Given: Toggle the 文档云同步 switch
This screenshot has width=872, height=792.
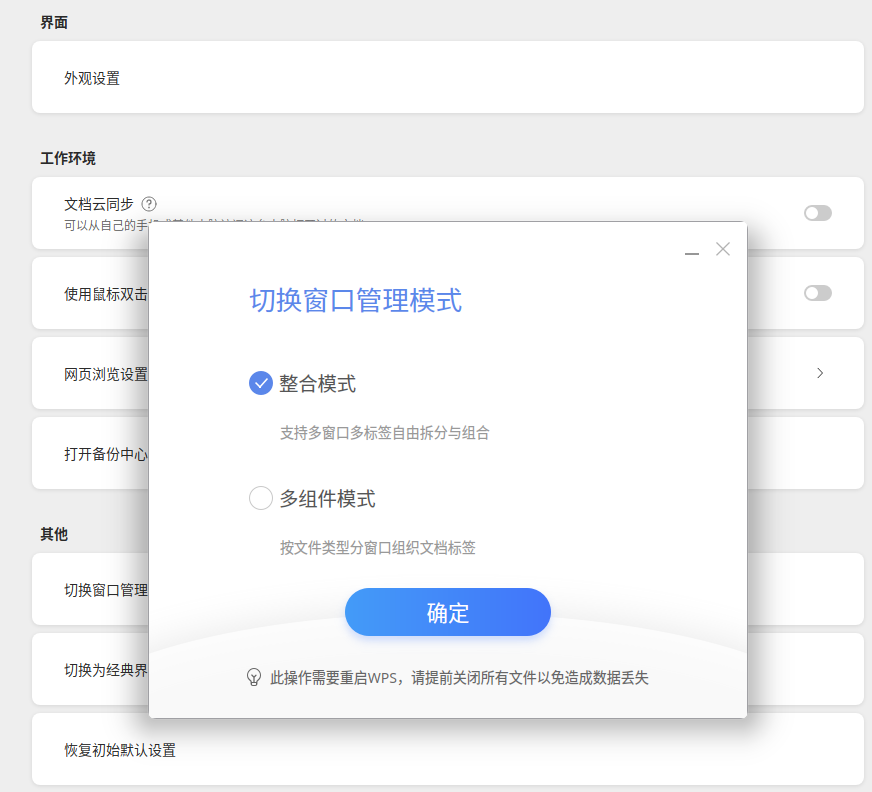Looking at the screenshot, I should (x=818, y=213).
